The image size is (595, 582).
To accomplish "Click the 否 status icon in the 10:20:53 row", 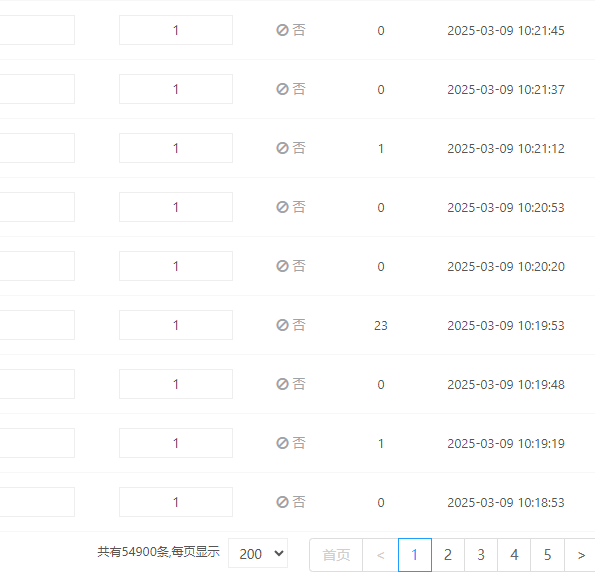I will tap(291, 207).
